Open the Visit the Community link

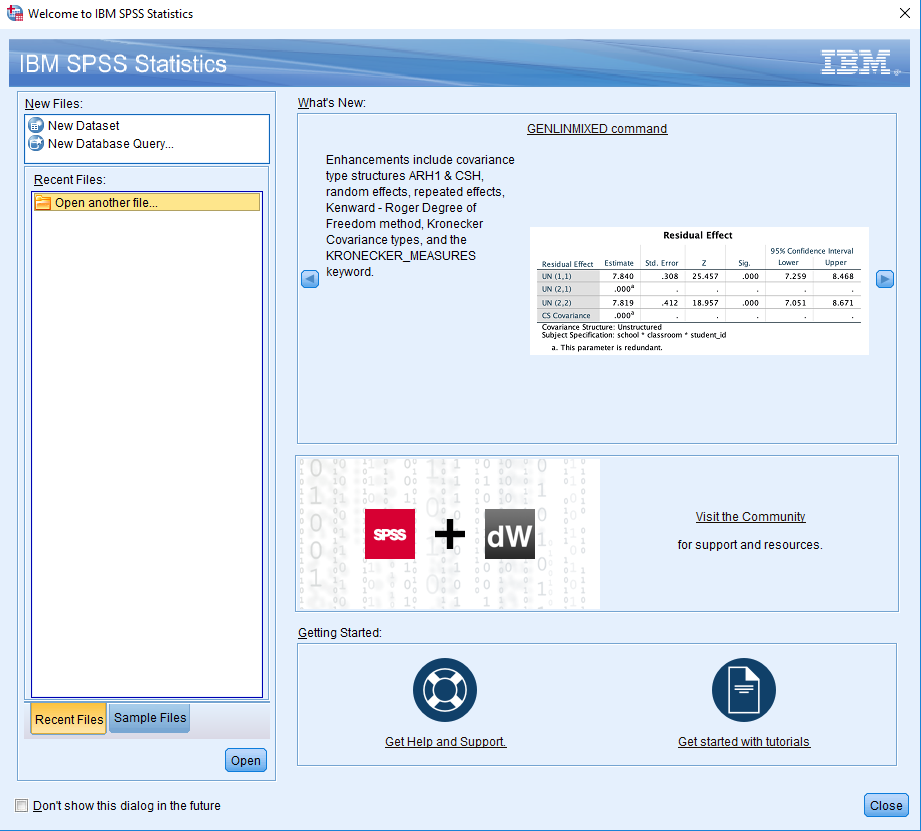[750, 516]
